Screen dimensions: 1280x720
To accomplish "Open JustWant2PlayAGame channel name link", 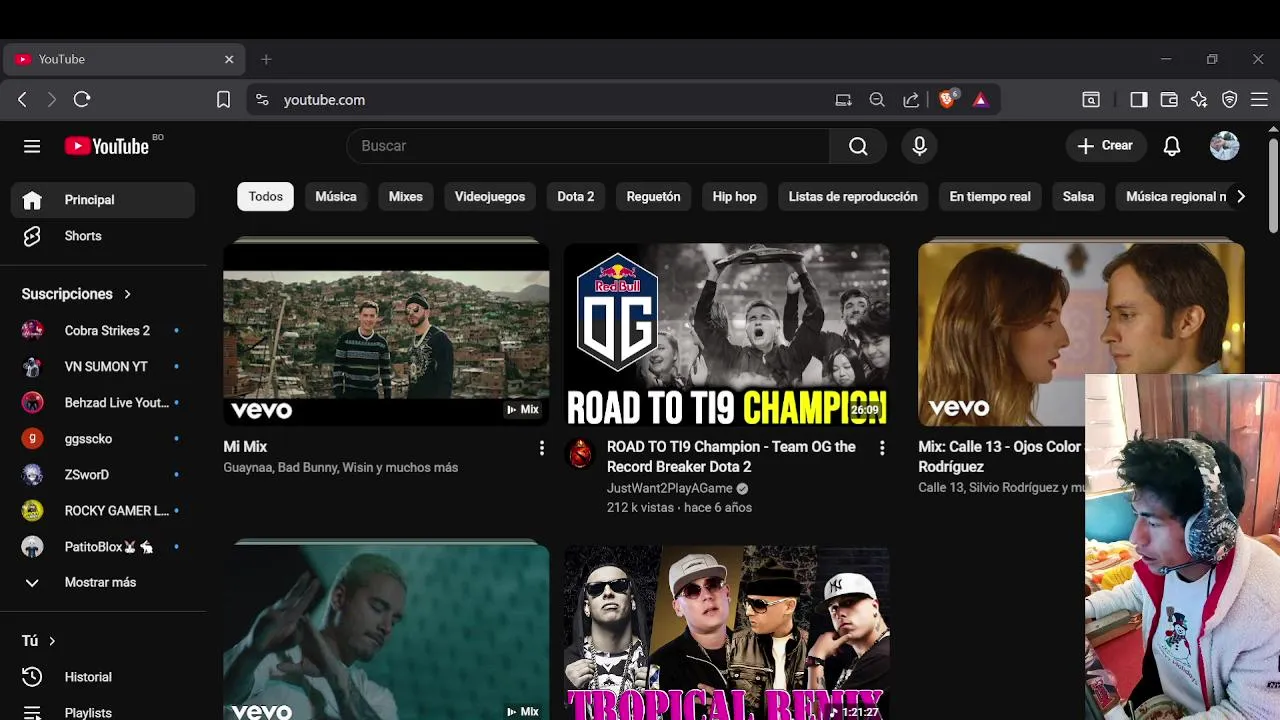I will pos(669,488).
